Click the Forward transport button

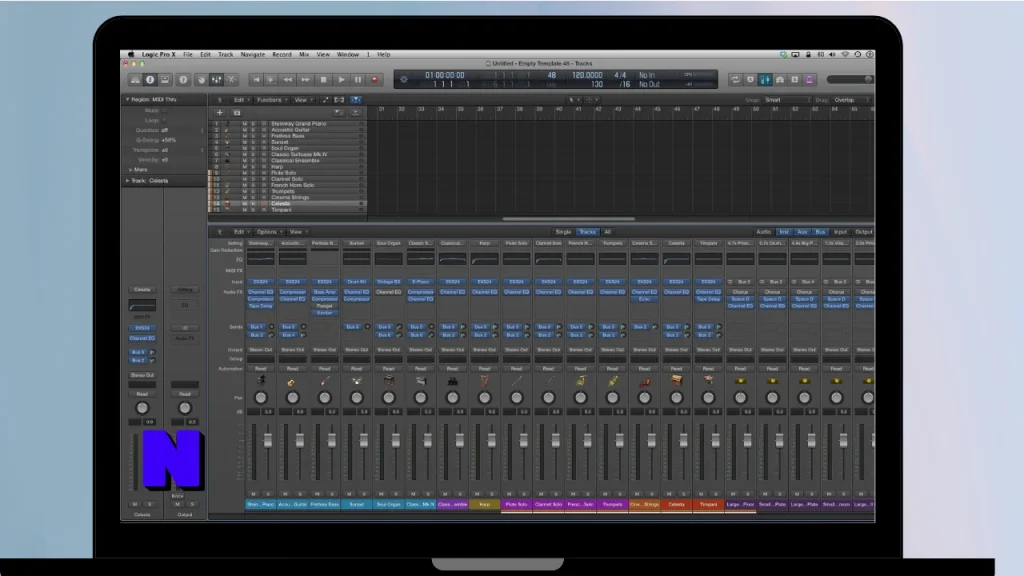click(x=306, y=80)
